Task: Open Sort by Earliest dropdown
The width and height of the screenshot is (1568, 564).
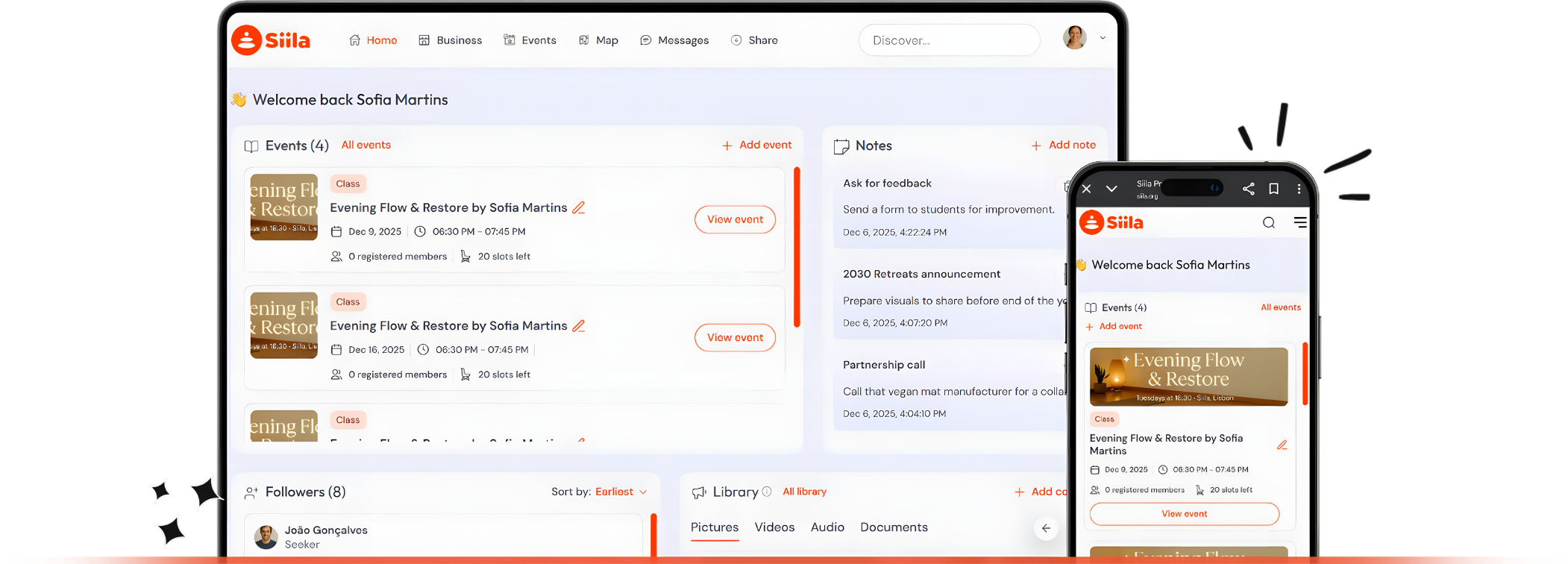Action: click(621, 492)
